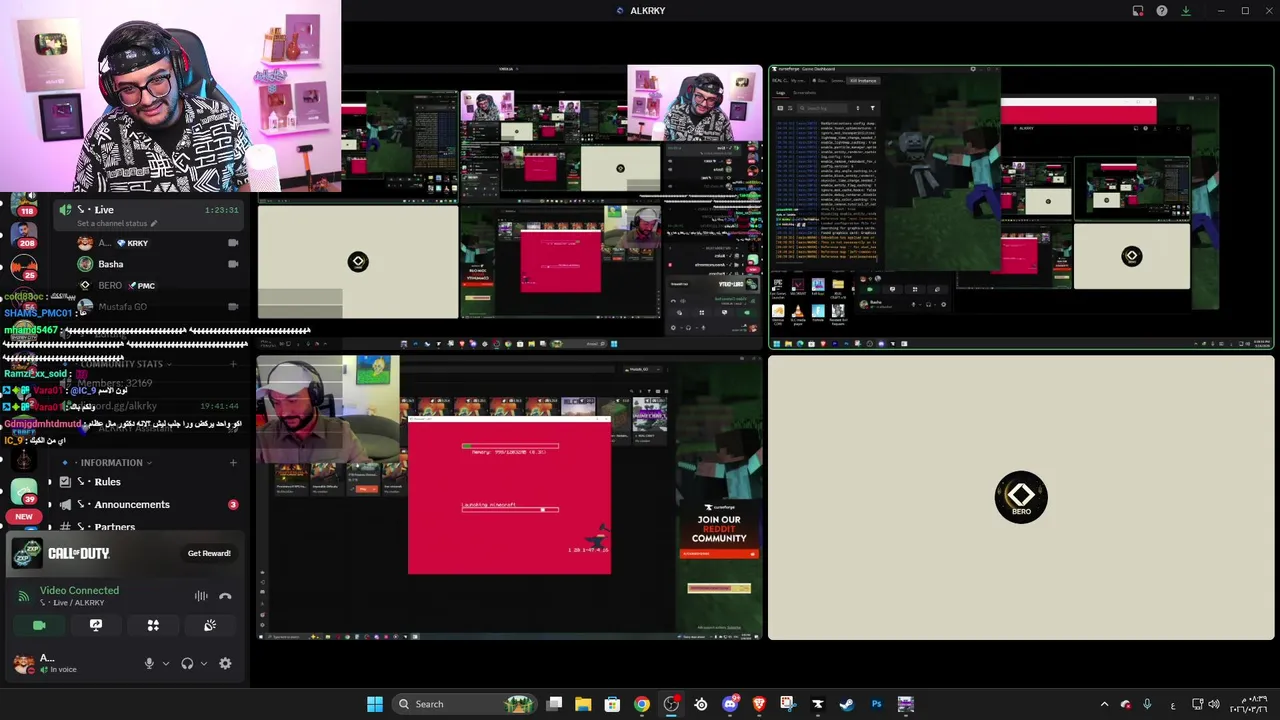Select top-right streamed dashboard tile

(1021, 207)
